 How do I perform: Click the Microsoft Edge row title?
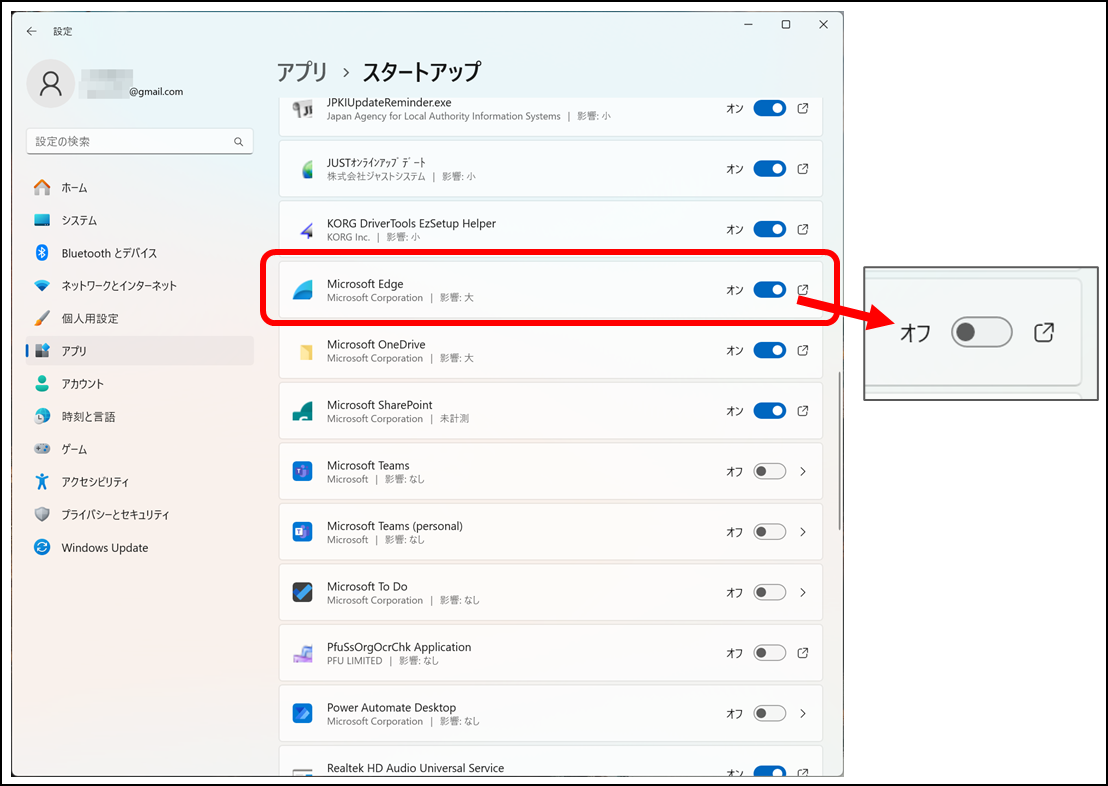(365, 283)
